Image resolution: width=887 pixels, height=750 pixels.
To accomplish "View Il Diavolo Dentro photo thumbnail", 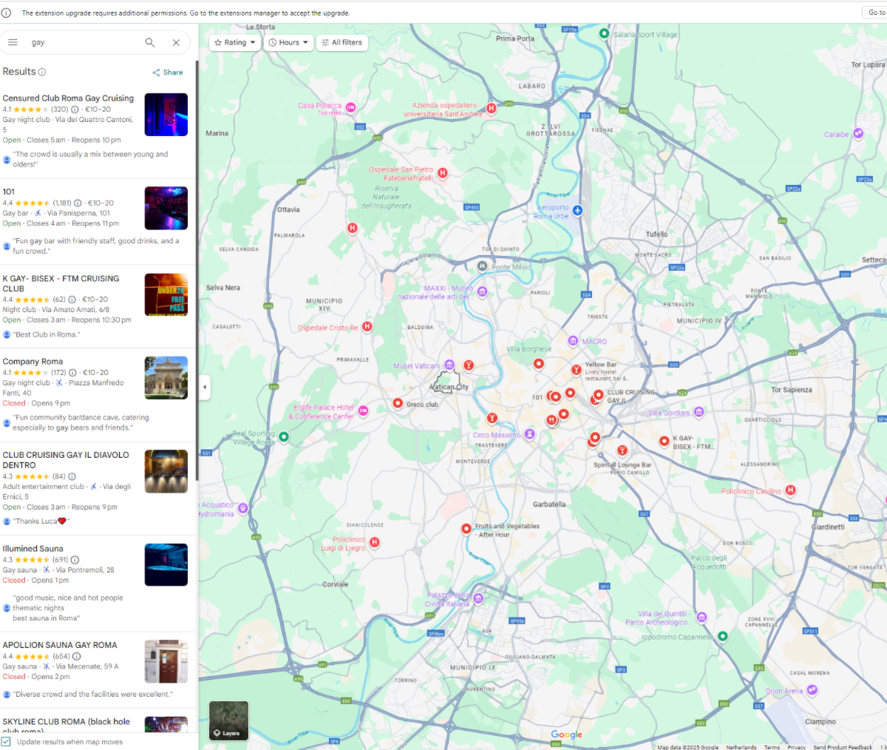I will pos(166,472).
